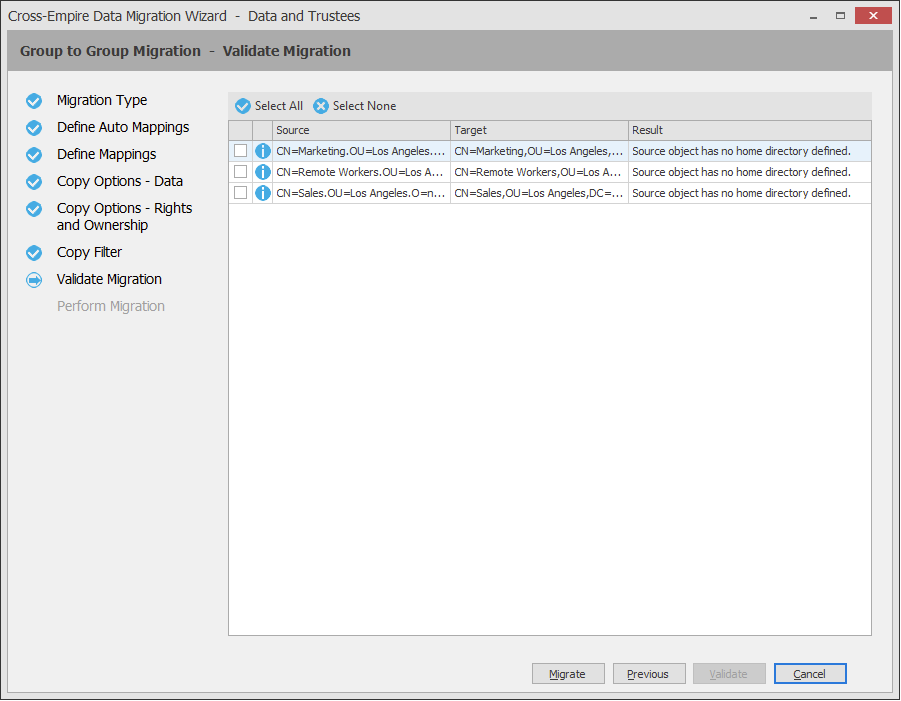Click the Select All checkmark icon
The height and width of the screenshot is (701, 901).
(242, 106)
